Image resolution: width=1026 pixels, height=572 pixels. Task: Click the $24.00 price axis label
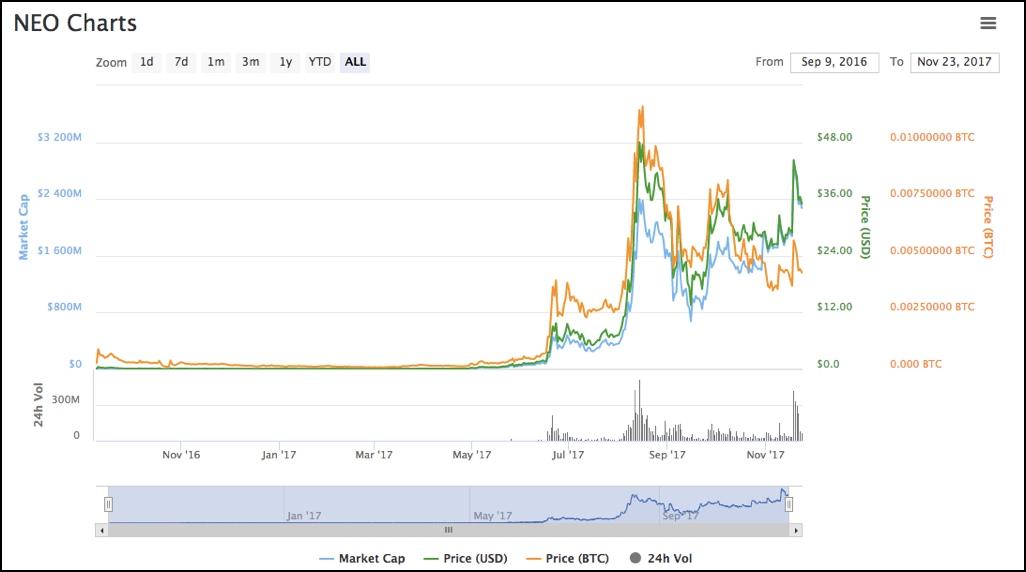pos(834,251)
